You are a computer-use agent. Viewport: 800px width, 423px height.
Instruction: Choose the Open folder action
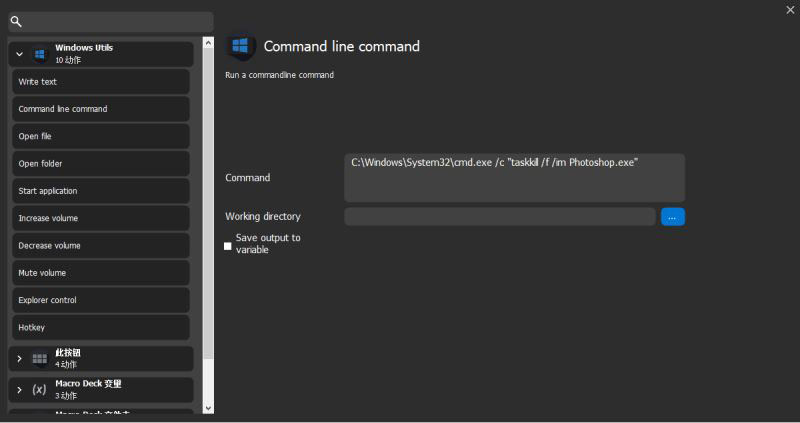[x=100, y=163]
